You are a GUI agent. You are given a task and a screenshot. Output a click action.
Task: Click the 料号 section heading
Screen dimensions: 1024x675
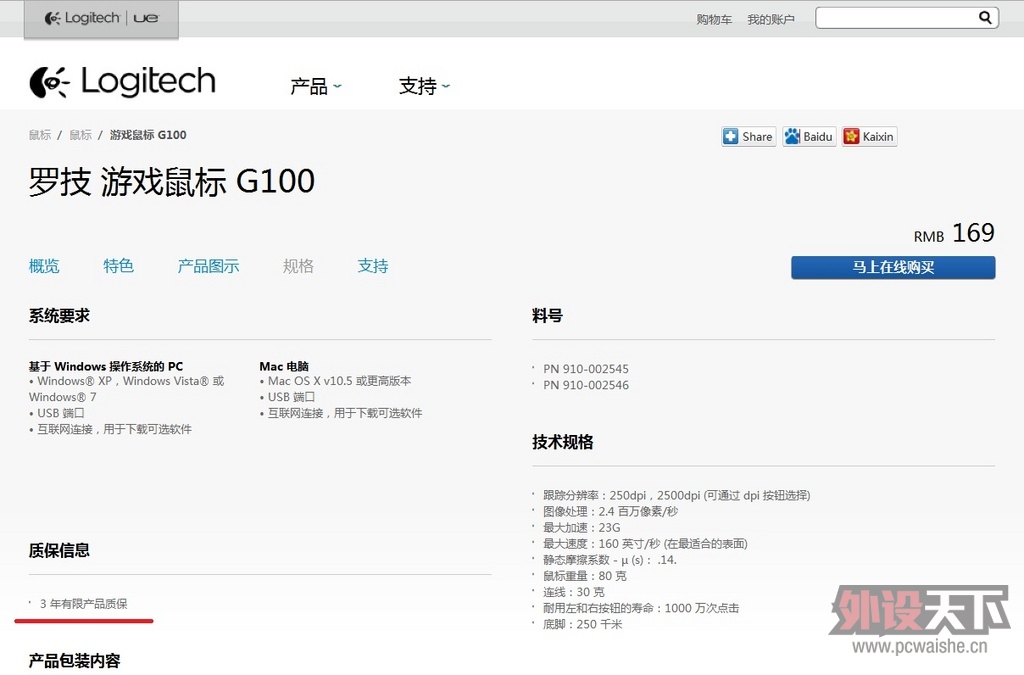547,316
